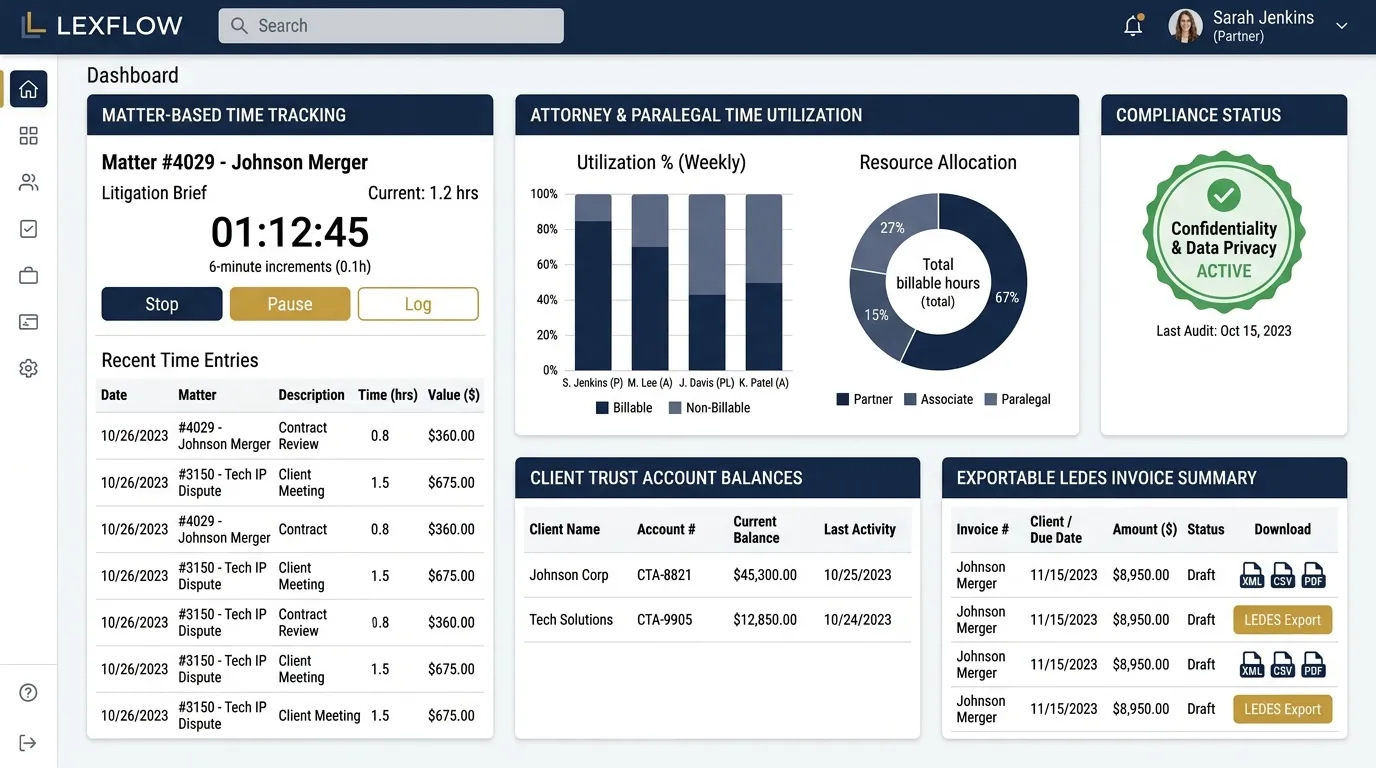Download XML file in the third invoice row
The height and width of the screenshot is (768, 1376).
(1252, 664)
